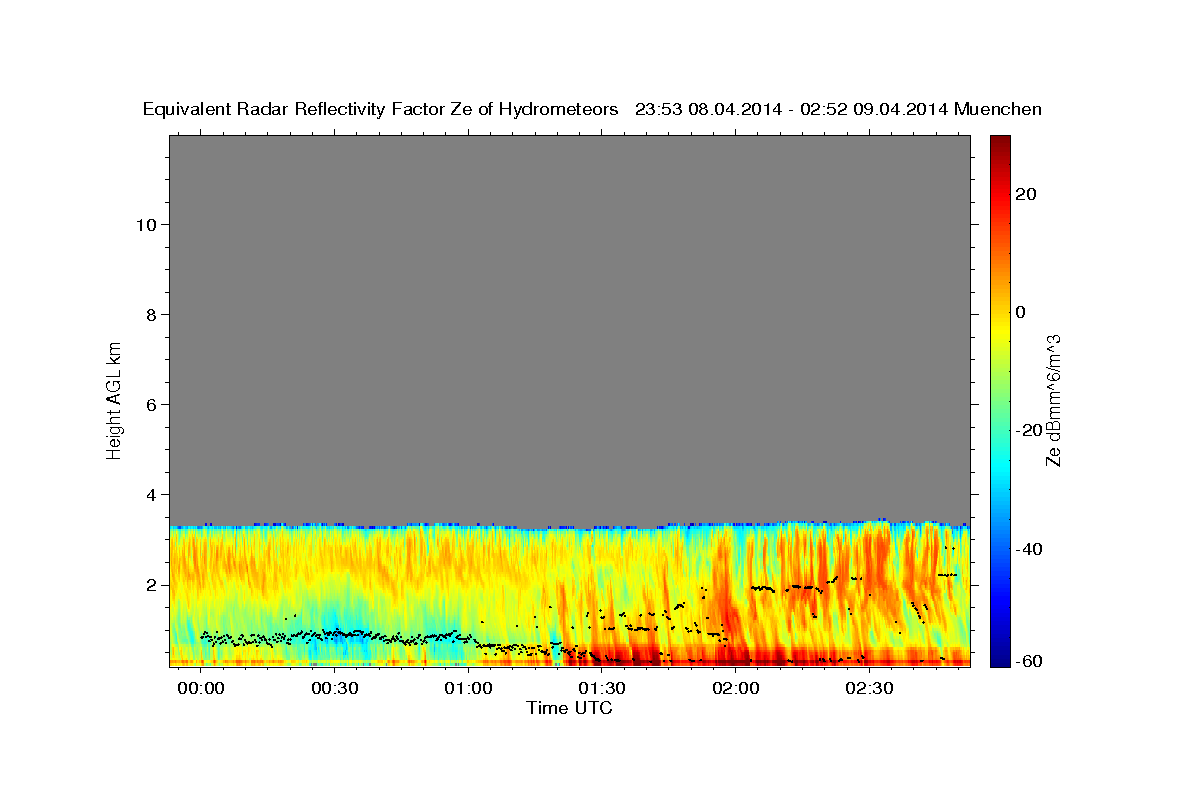
Task: Click the colorbar label '-40'
Action: tap(1029, 549)
